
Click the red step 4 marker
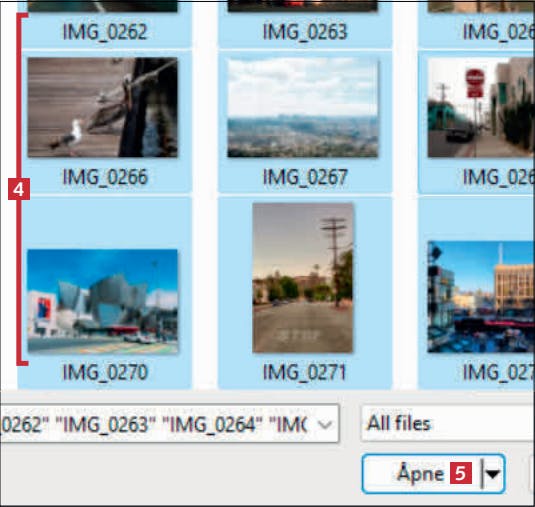coord(19,189)
